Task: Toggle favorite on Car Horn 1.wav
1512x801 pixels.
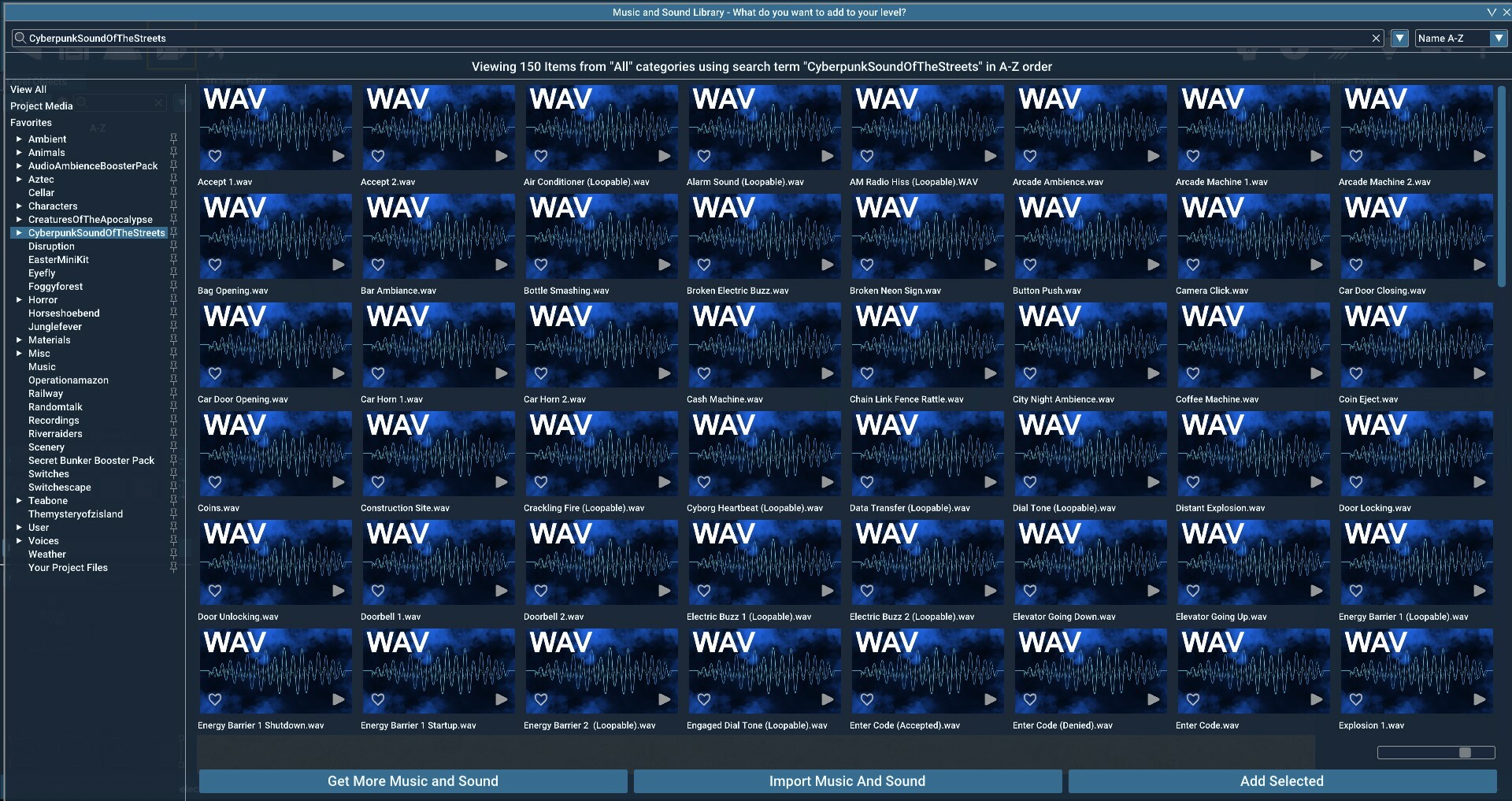Action: point(378,374)
